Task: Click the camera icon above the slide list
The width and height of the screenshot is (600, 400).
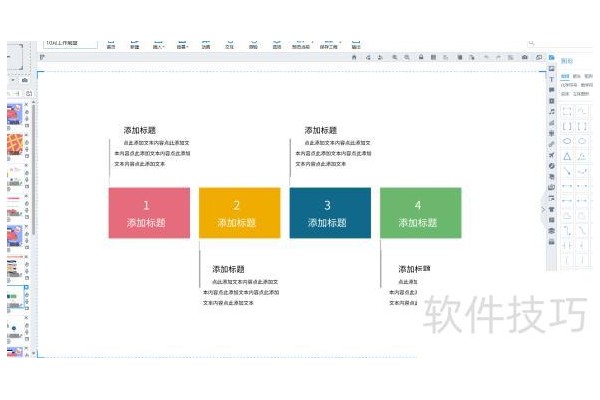Action: (25, 80)
